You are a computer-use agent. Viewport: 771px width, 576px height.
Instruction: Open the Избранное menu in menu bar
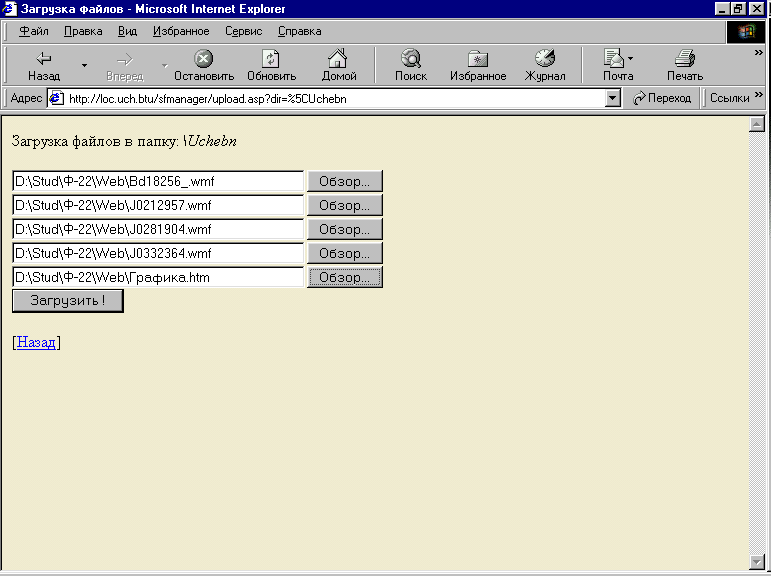[x=181, y=31]
